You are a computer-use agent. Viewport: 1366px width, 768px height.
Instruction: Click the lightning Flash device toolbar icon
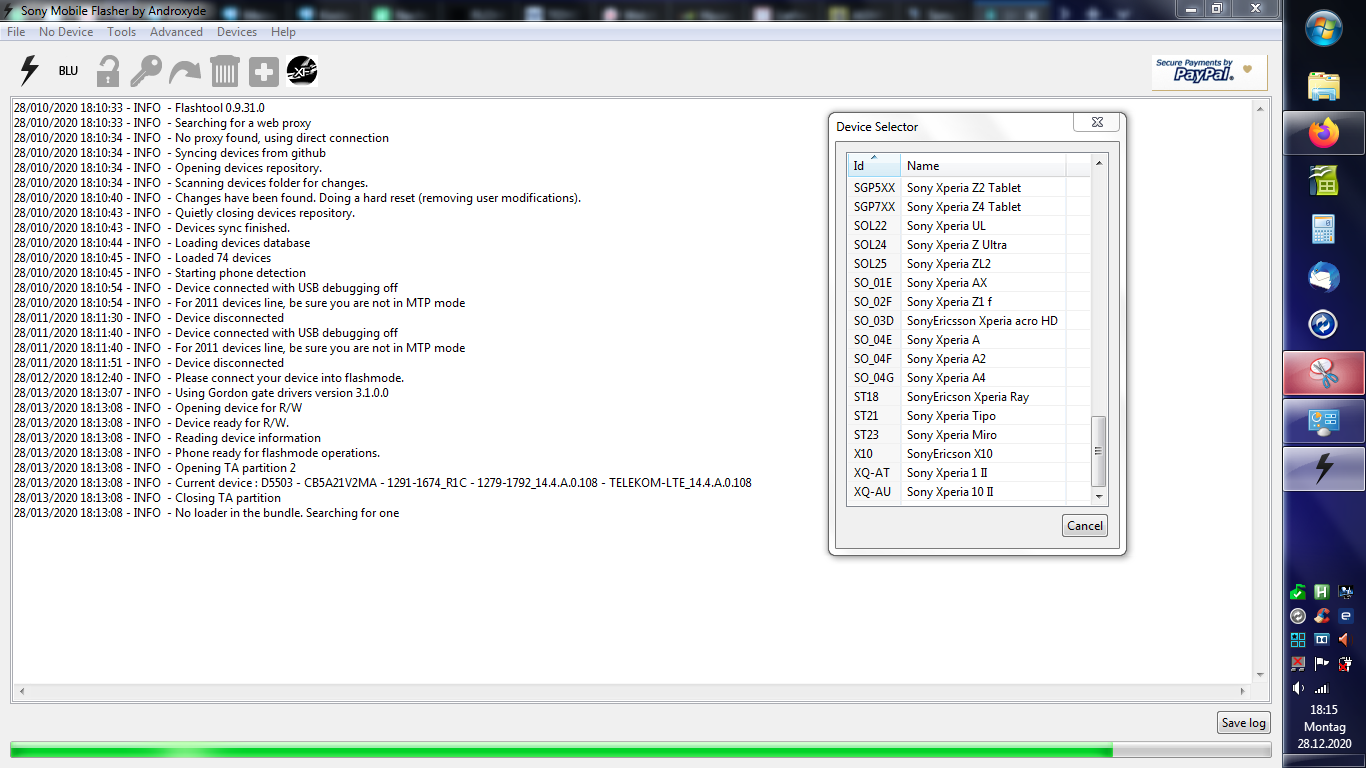click(x=30, y=71)
